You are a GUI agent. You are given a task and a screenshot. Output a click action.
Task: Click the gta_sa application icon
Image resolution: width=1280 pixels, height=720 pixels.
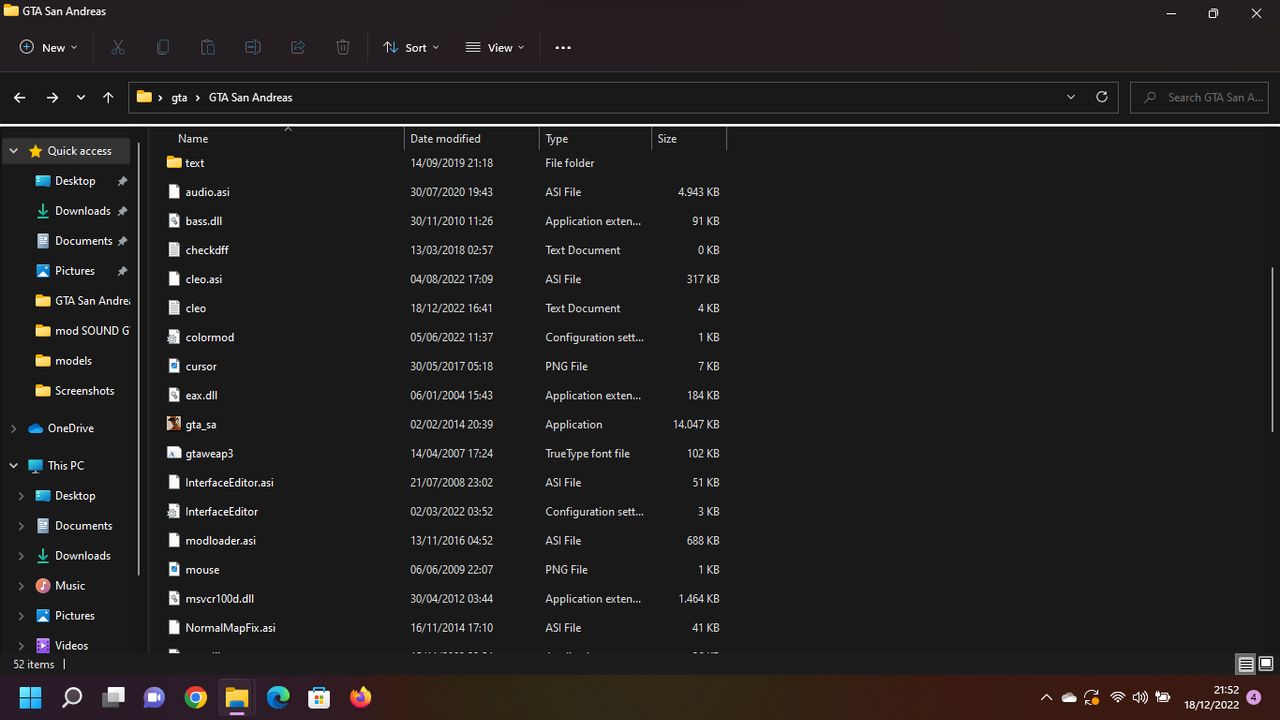[174, 424]
